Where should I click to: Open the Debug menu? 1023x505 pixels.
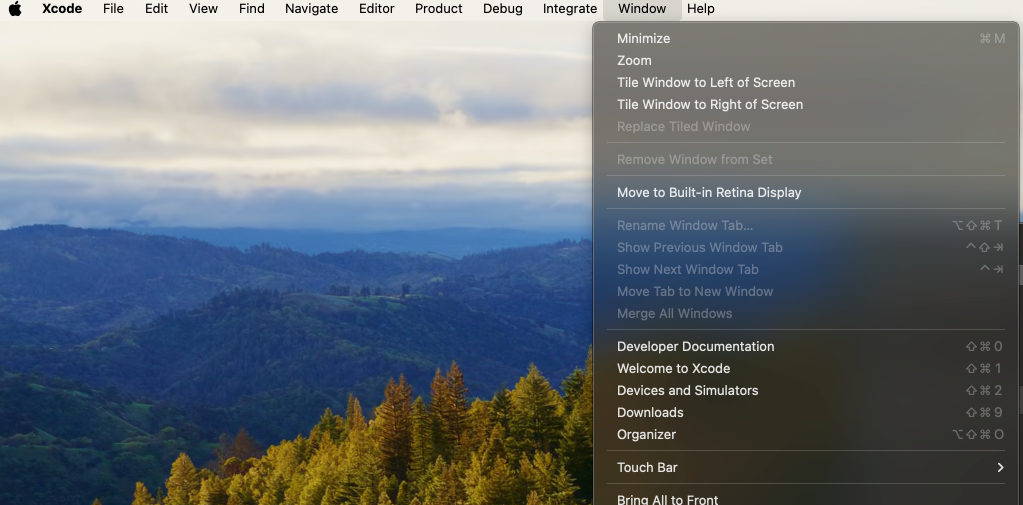(502, 9)
